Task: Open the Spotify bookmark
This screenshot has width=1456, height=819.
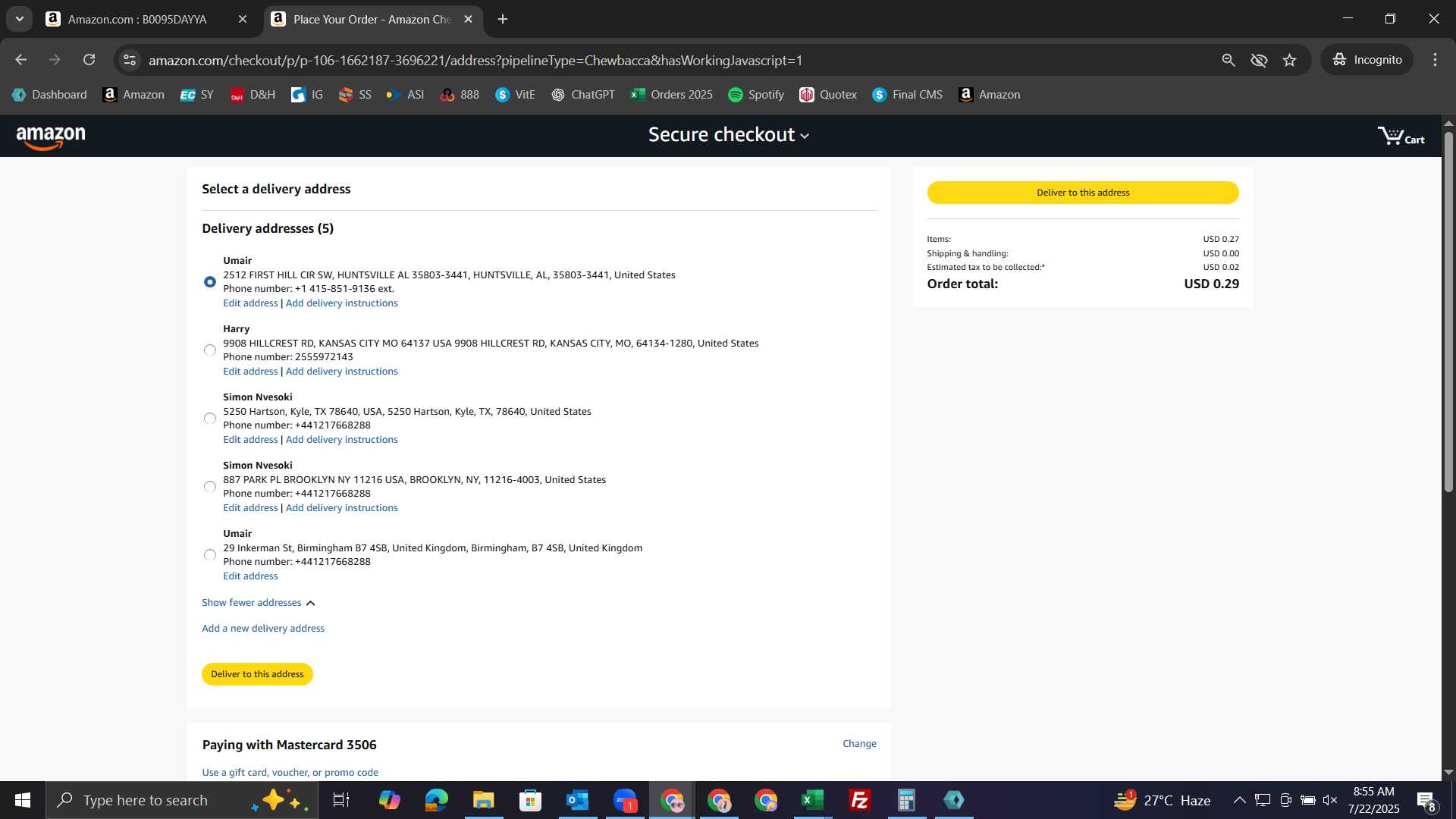Action: click(x=756, y=95)
